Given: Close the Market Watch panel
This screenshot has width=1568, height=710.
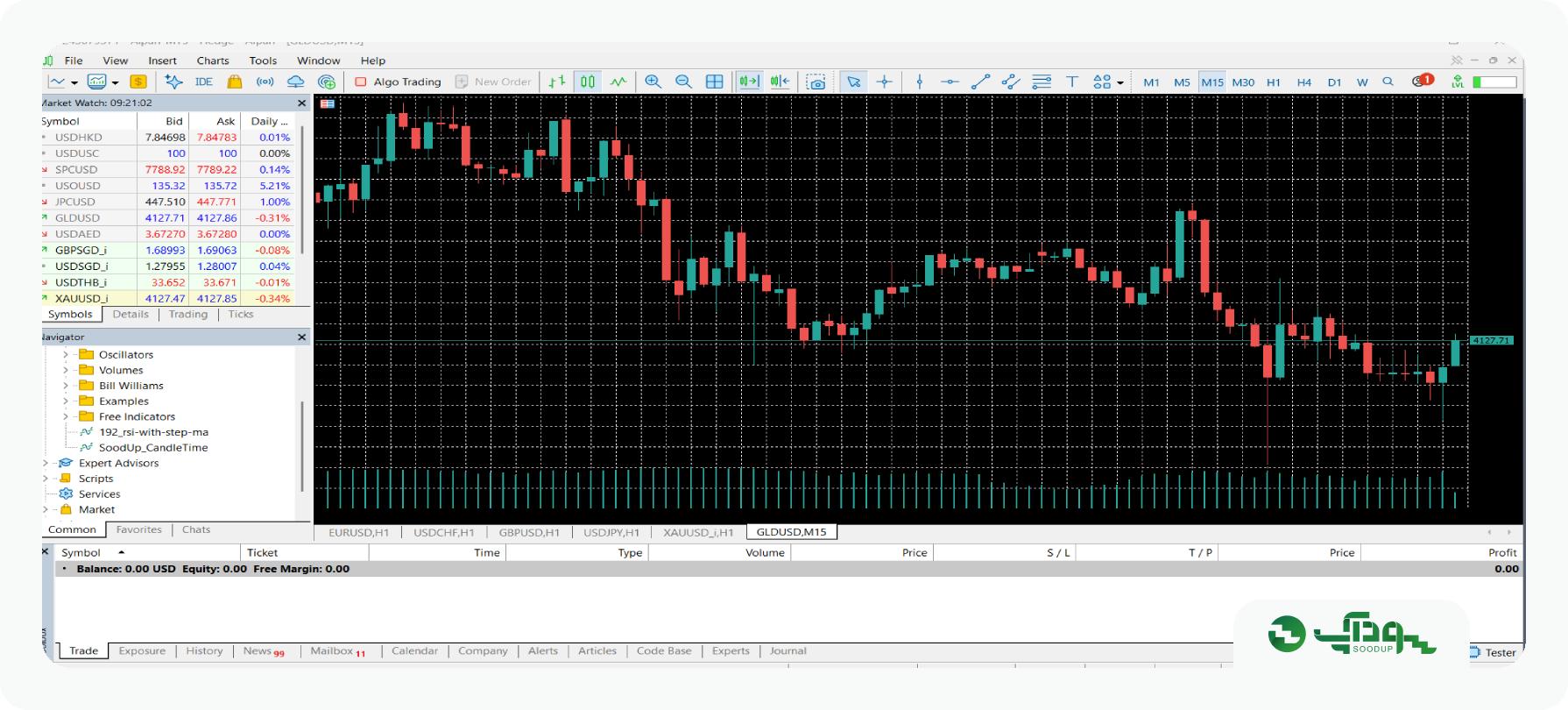Looking at the screenshot, I should pyautogui.click(x=302, y=103).
